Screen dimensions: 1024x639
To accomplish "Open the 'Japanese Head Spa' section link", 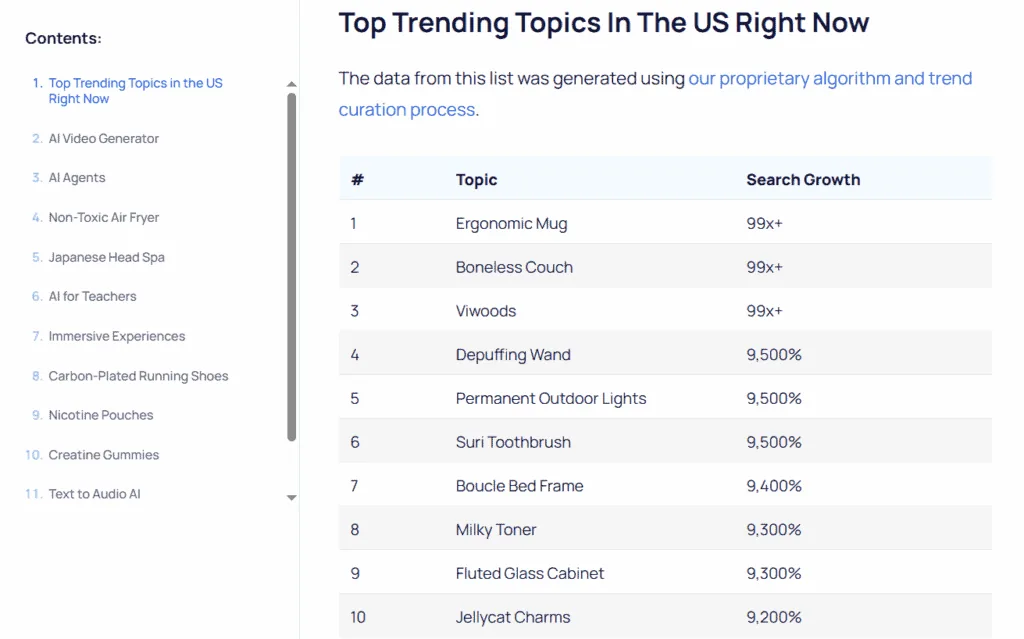I will pos(104,257).
